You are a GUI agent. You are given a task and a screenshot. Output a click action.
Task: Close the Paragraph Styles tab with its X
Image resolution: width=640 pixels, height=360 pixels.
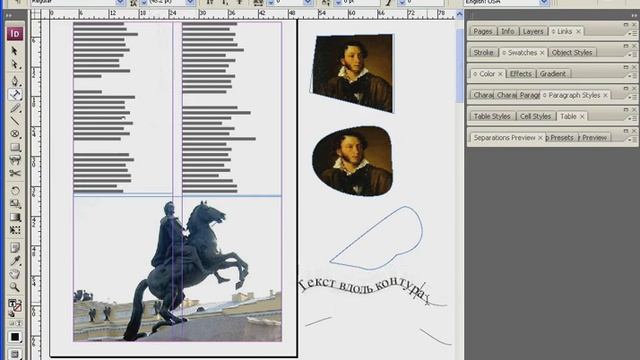tap(605, 95)
